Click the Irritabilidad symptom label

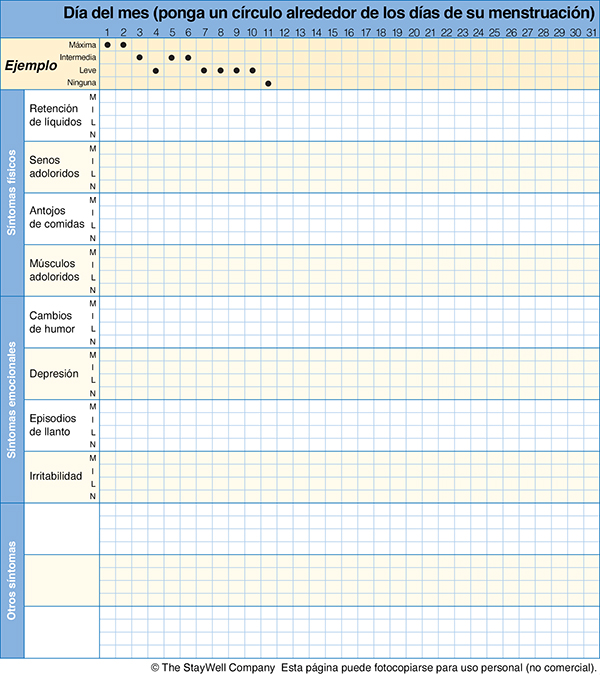pos(56,476)
